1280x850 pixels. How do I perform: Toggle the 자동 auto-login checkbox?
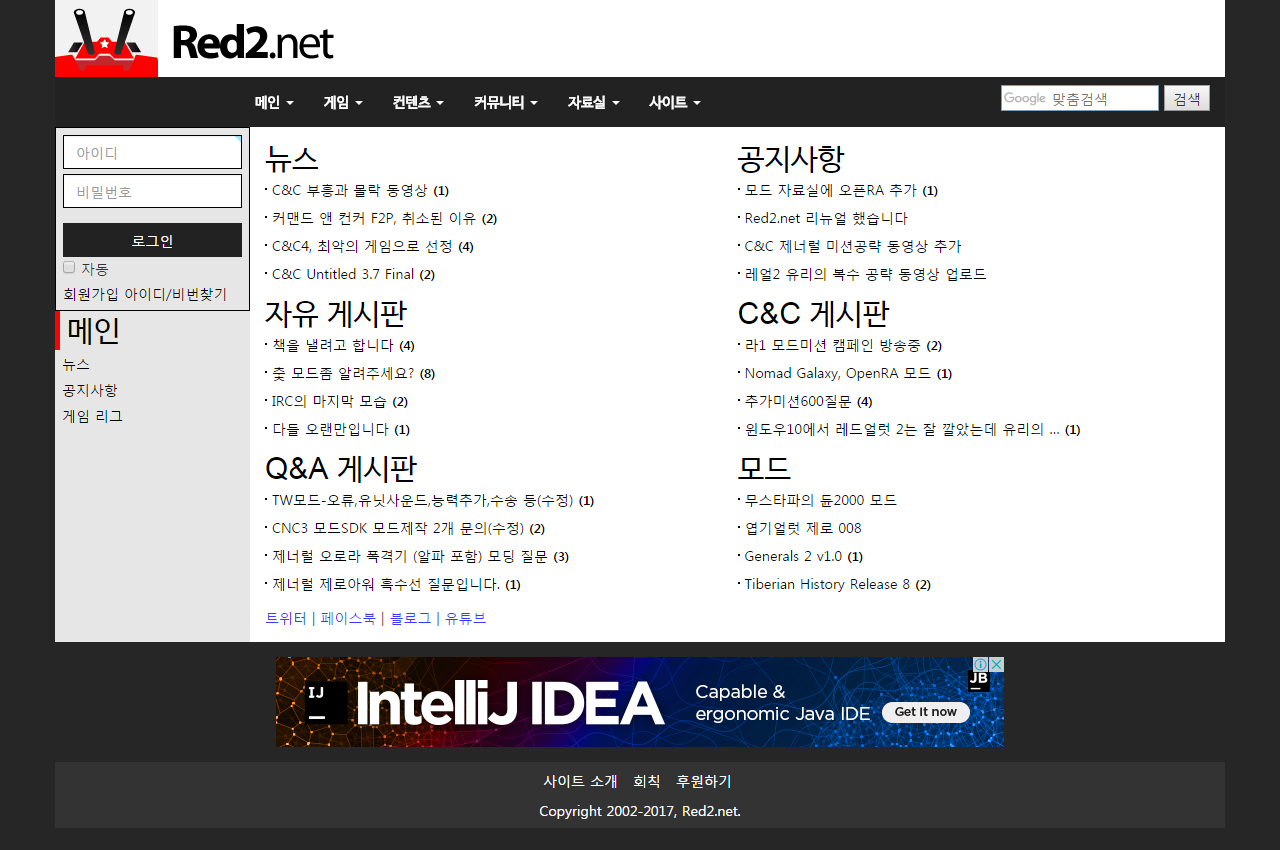pos(69,267)
